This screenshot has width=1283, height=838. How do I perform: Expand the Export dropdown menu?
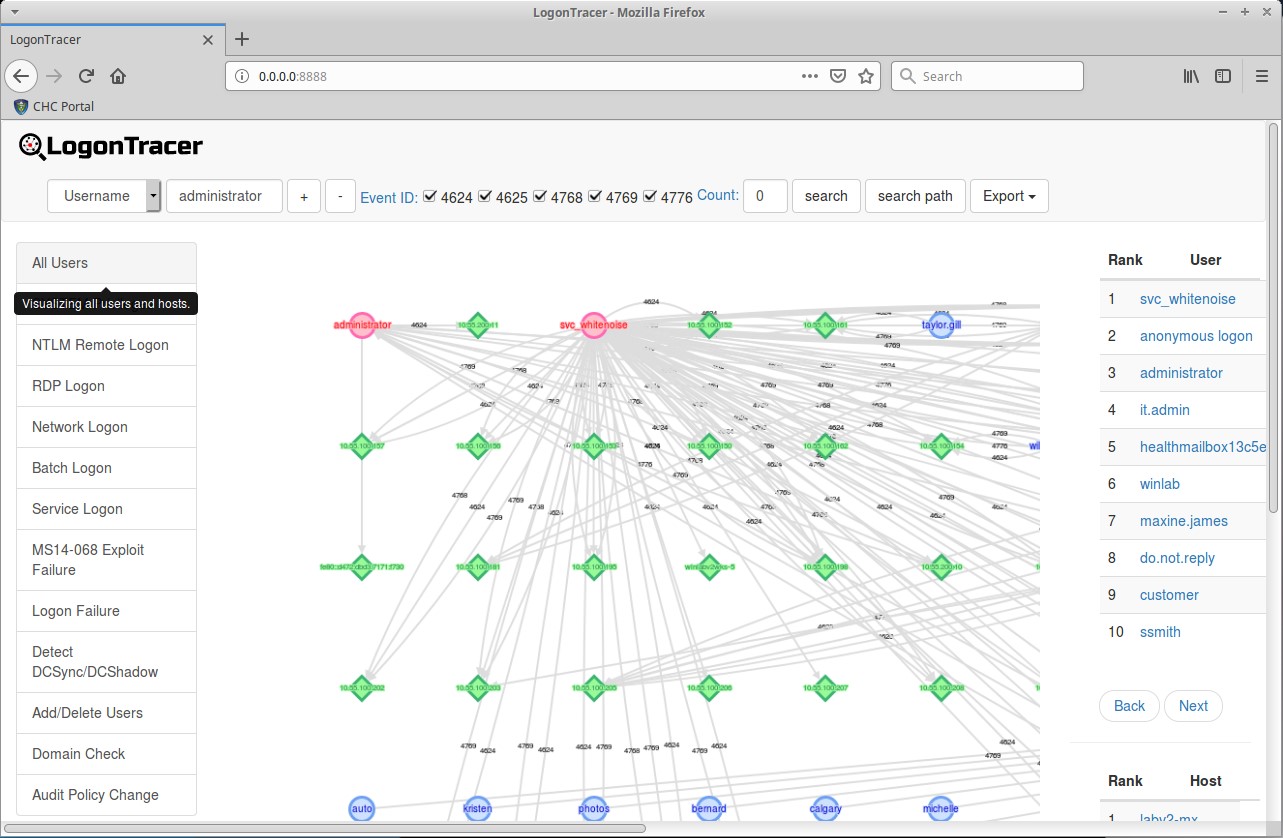tap(1008, 196)
